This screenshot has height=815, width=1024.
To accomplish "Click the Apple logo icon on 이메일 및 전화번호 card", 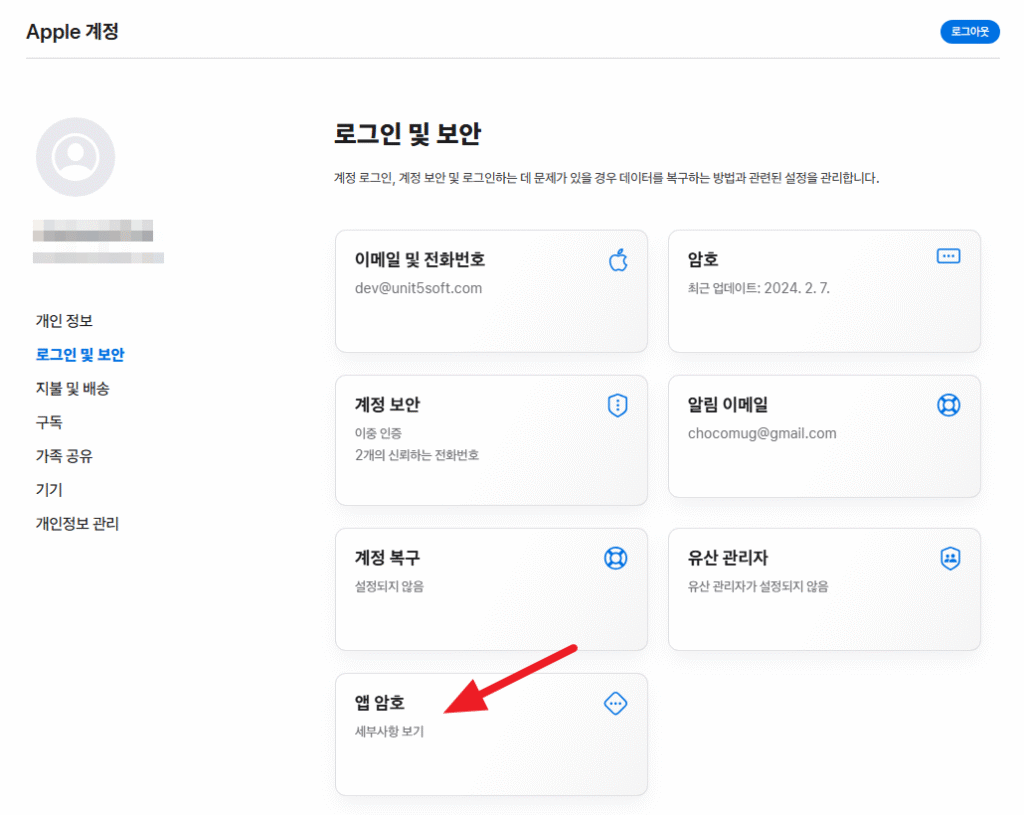I will click(618, 259).
